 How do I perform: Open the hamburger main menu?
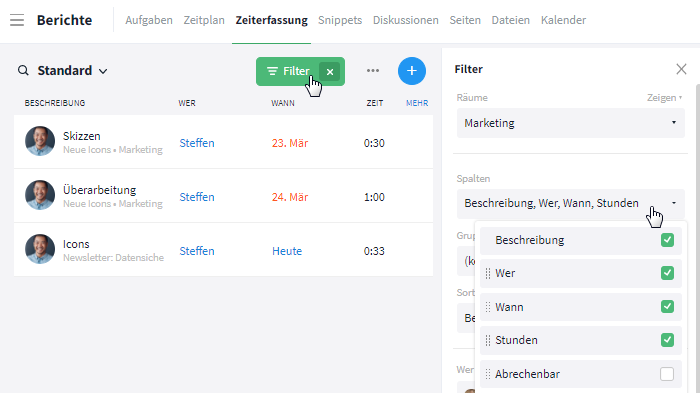[17, 20]
